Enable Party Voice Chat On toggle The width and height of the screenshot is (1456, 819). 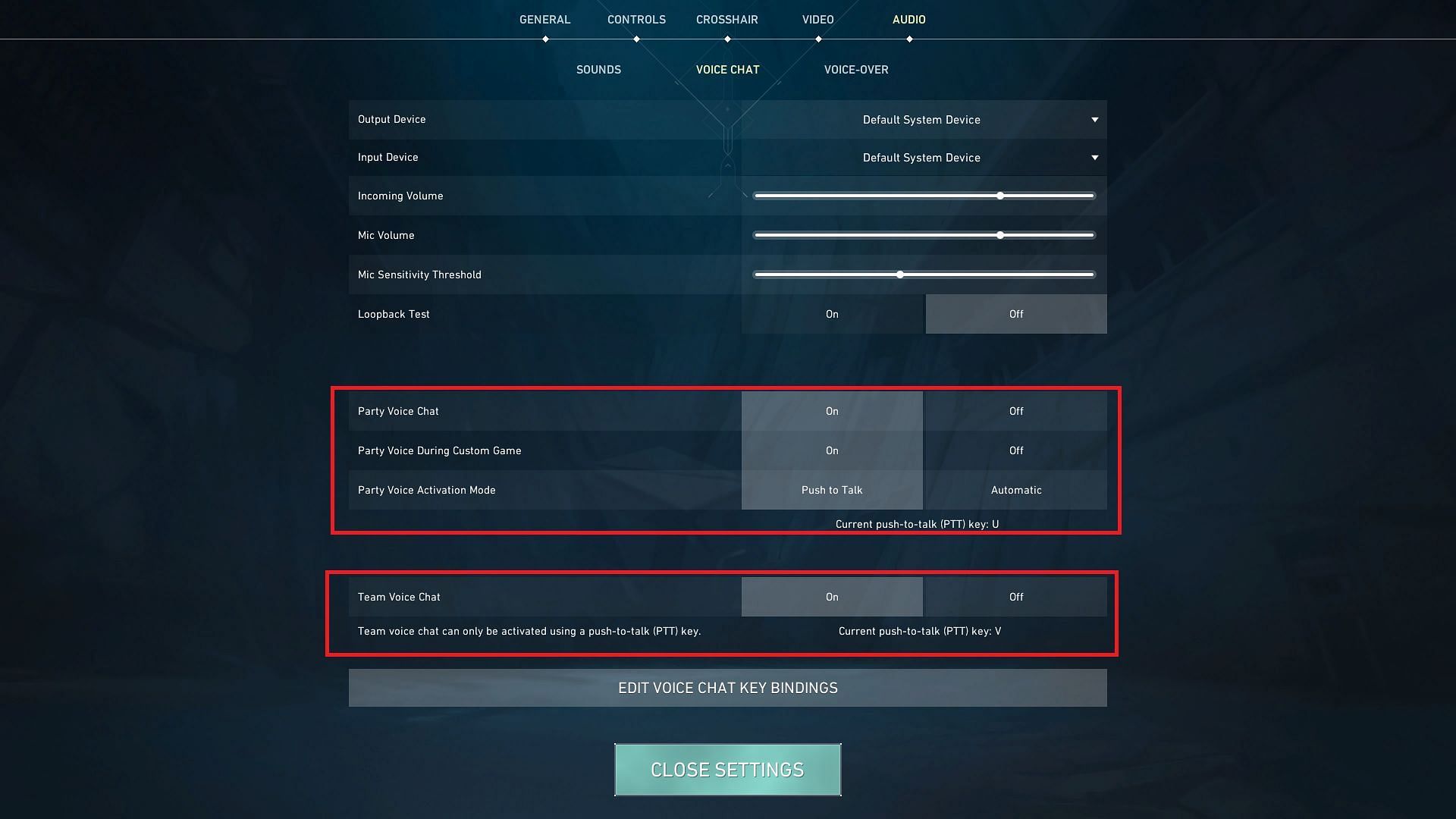click(831, 410)
